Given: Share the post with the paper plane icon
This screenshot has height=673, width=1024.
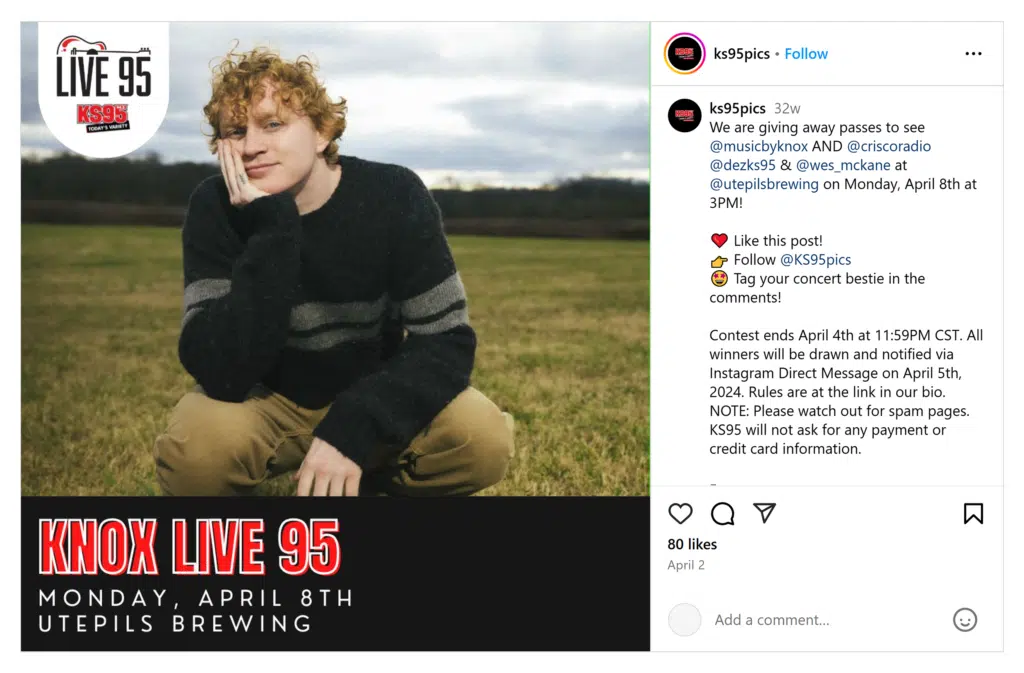Looking at the screenshot, I should [764, 513].
